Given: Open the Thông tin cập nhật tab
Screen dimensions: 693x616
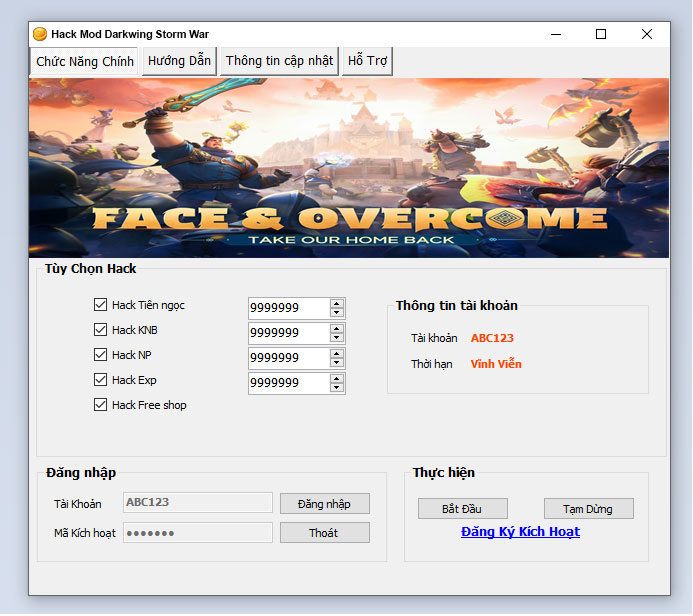Looking at the screenshot, I should click(279, 61).
